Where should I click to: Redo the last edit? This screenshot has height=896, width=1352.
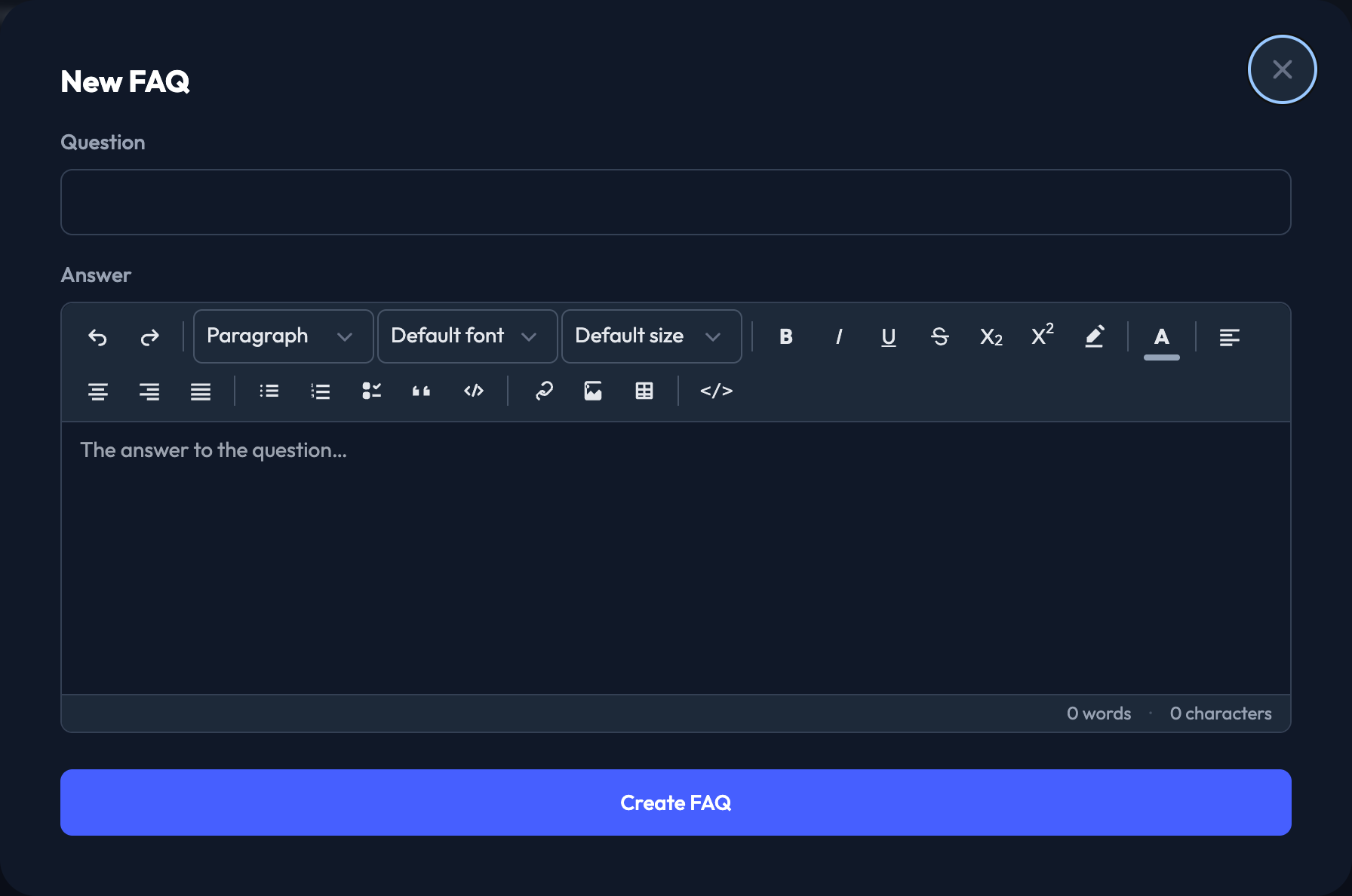[x=149, y=336]
